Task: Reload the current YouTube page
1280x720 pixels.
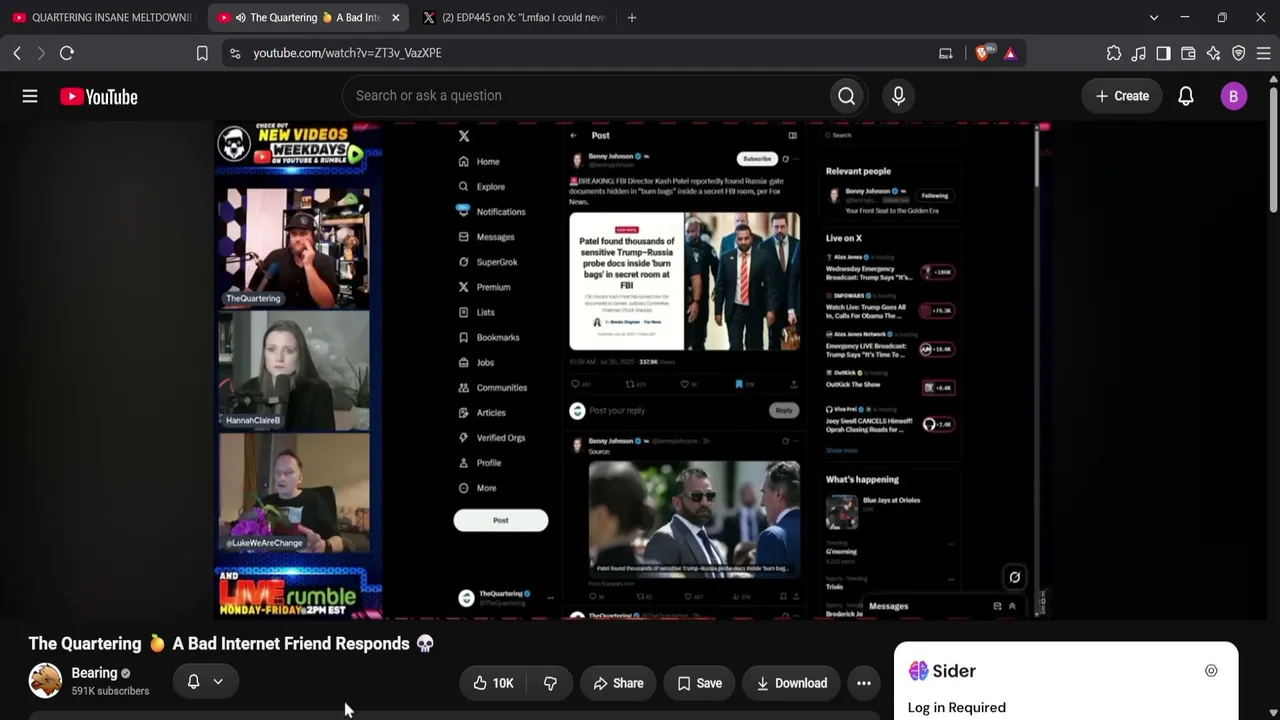Action: (67, 53)
